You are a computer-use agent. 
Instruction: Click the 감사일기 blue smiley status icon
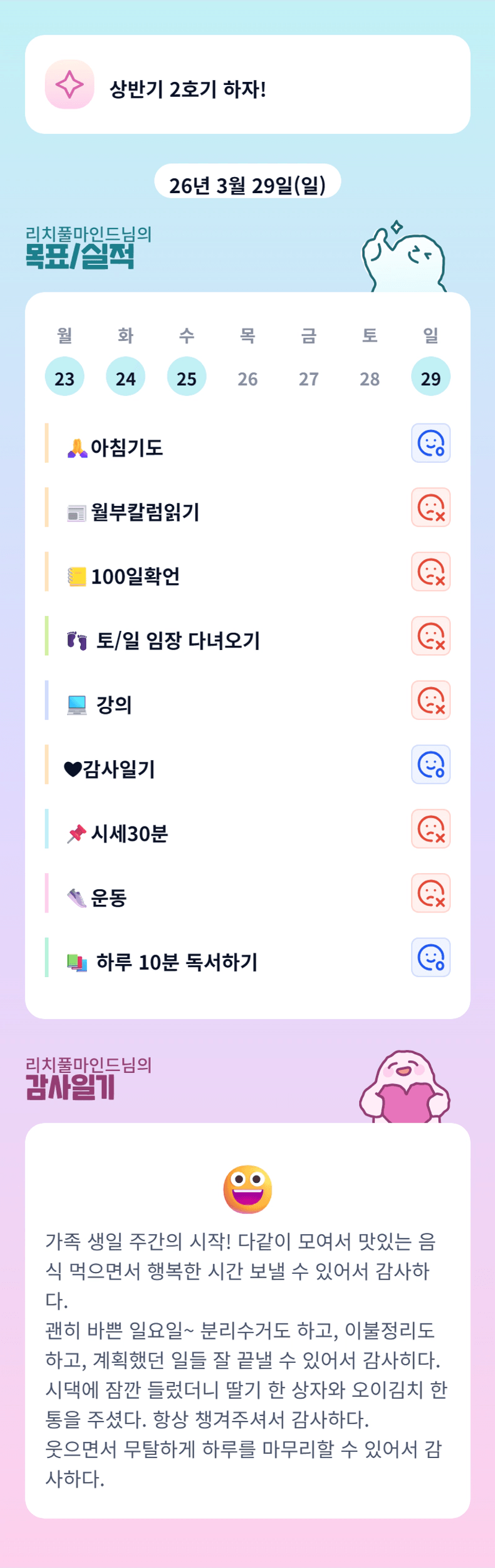[x=430, y=764]
